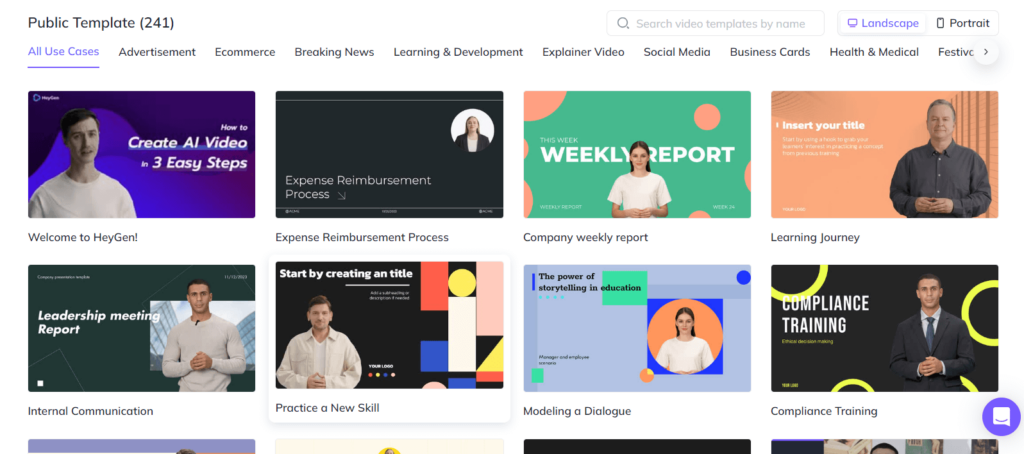The image size is (1024, 454).
Task: Select the All Use Cases tab
Action: pyautogui.click(x=63, y=52)
